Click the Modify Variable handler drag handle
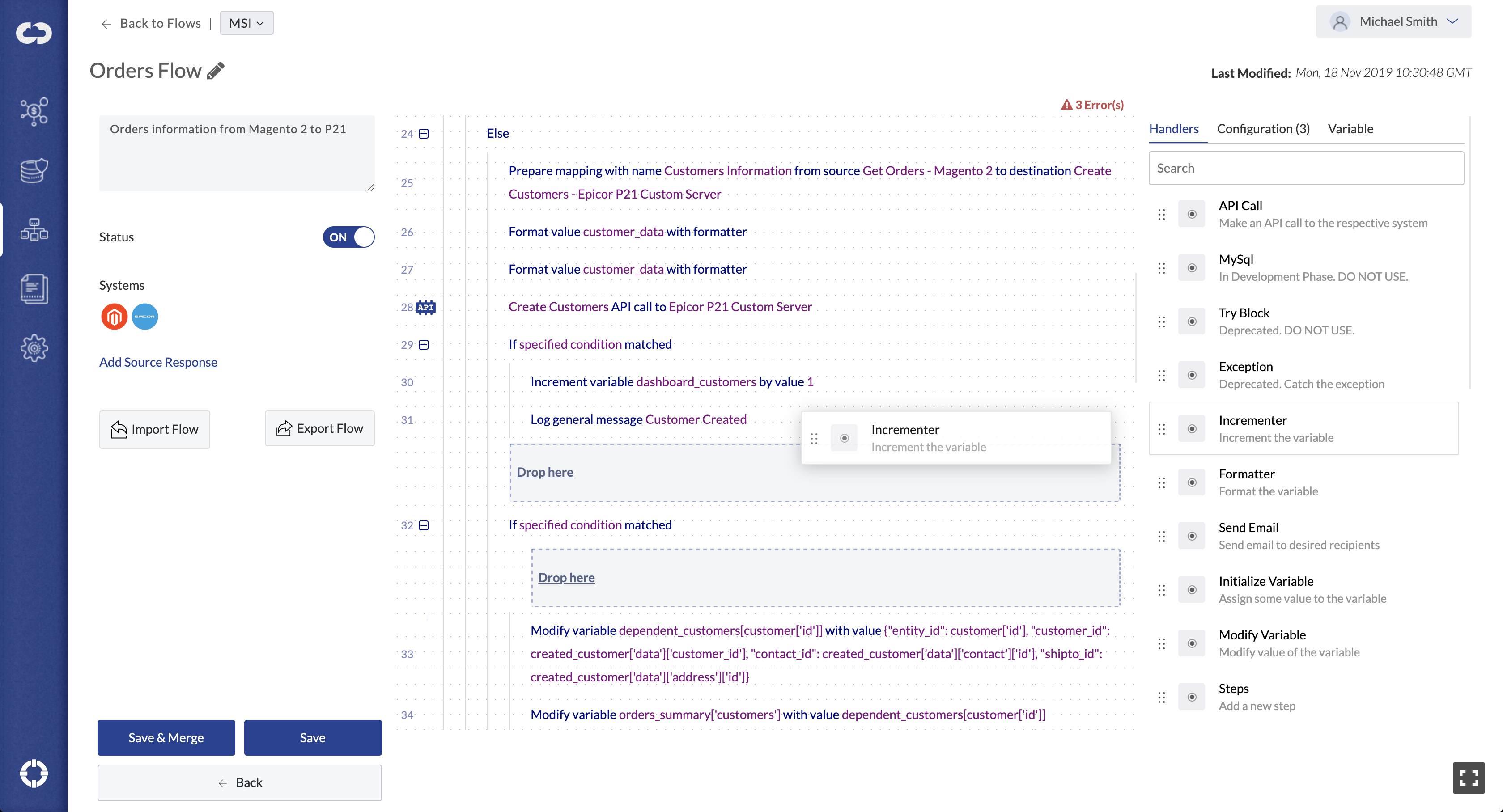This screenshot has width=1503, height=812. point(1161,643)
